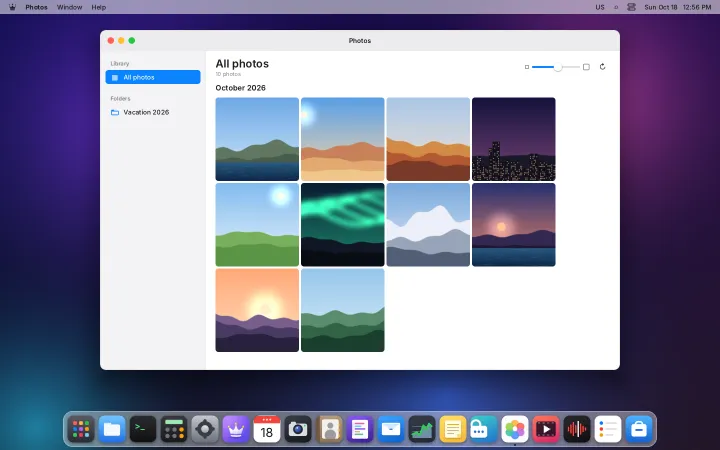Click the date and time in the menu bar
Image resolution: width=720 pixels, height=450 pixels.
tap(678, 7)
